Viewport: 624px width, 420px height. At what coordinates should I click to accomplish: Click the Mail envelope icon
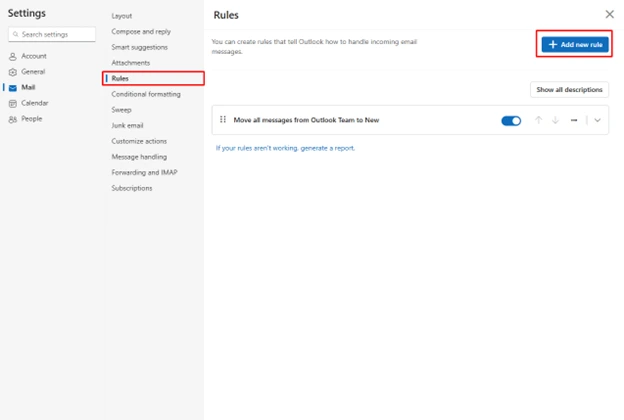tap(13, 88)
